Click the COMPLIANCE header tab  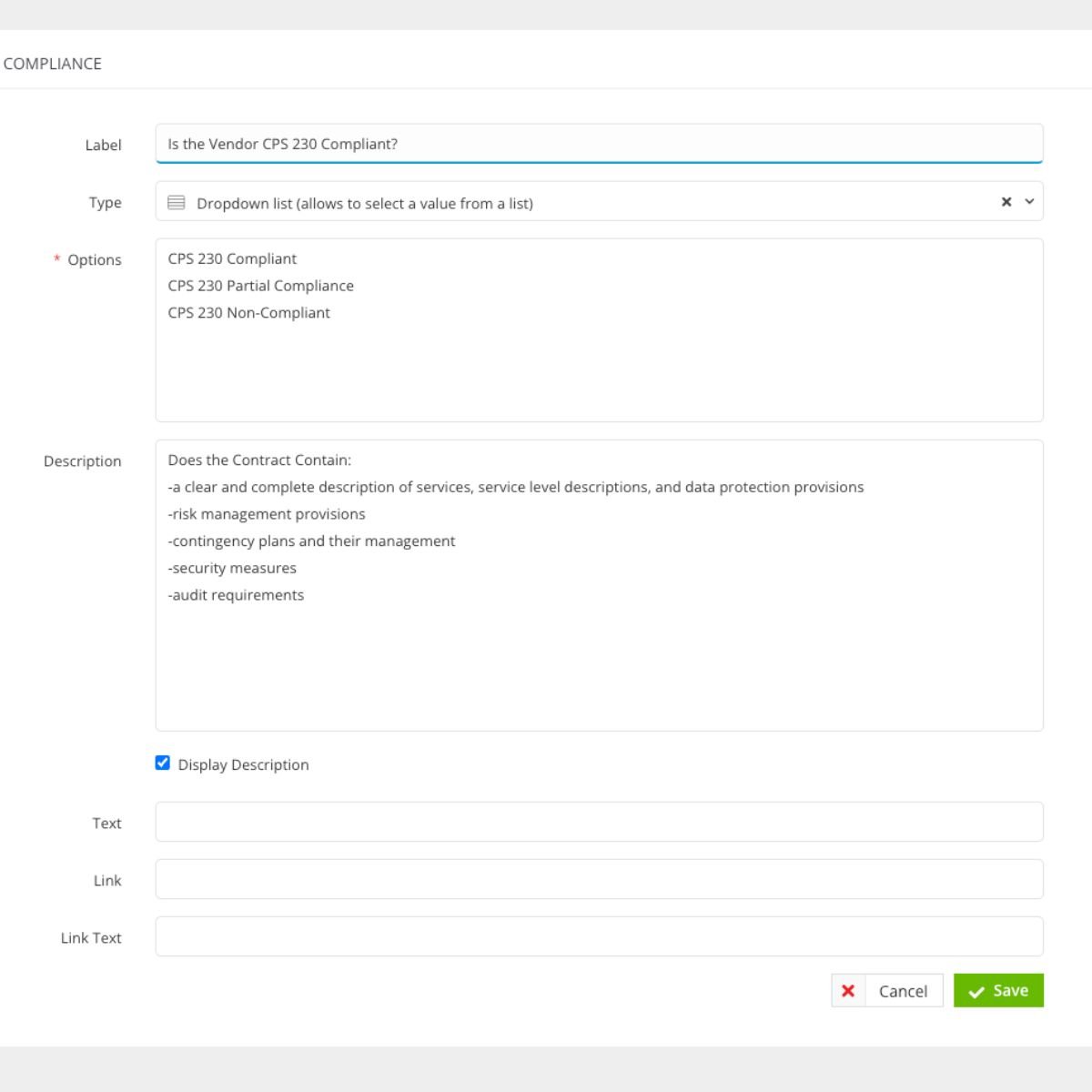tap(51, 64)
